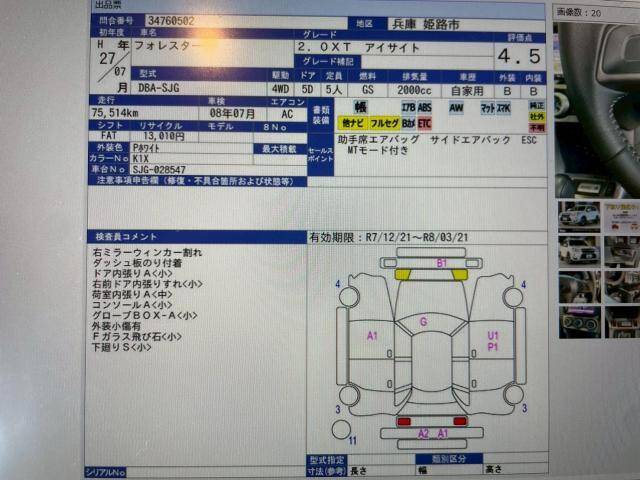
Task: Open the climate control dials thumbnail
Action: tap(579, 324)
